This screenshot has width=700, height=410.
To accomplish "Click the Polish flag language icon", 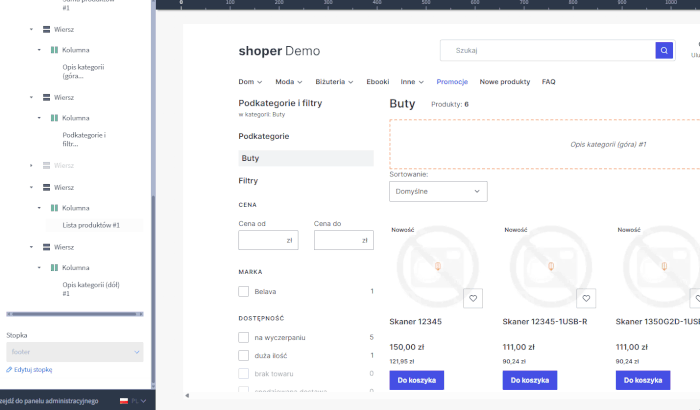I will [124, 401].
